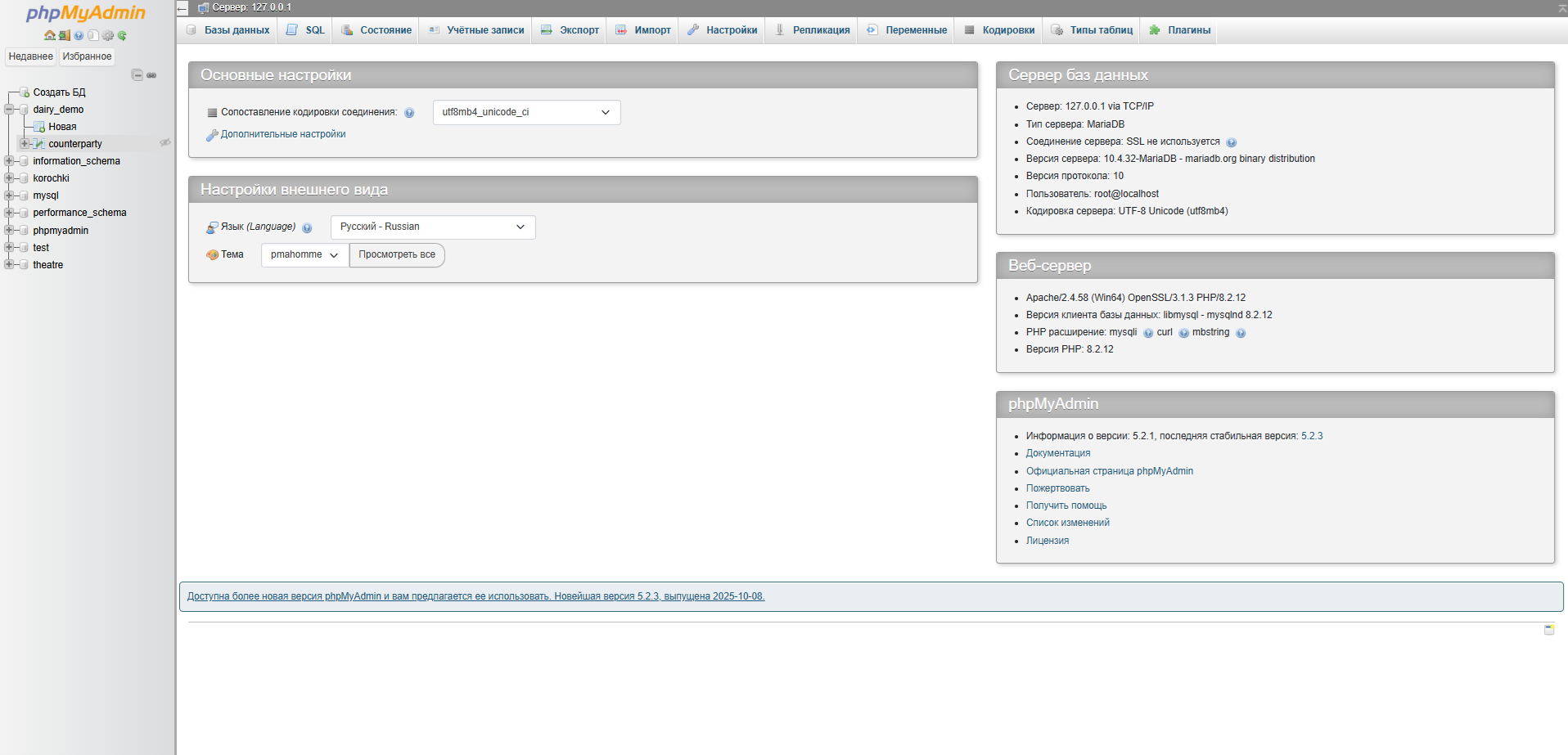Click the log out door icon
This screenshot has width=1568, height=755.
point(64,35)
